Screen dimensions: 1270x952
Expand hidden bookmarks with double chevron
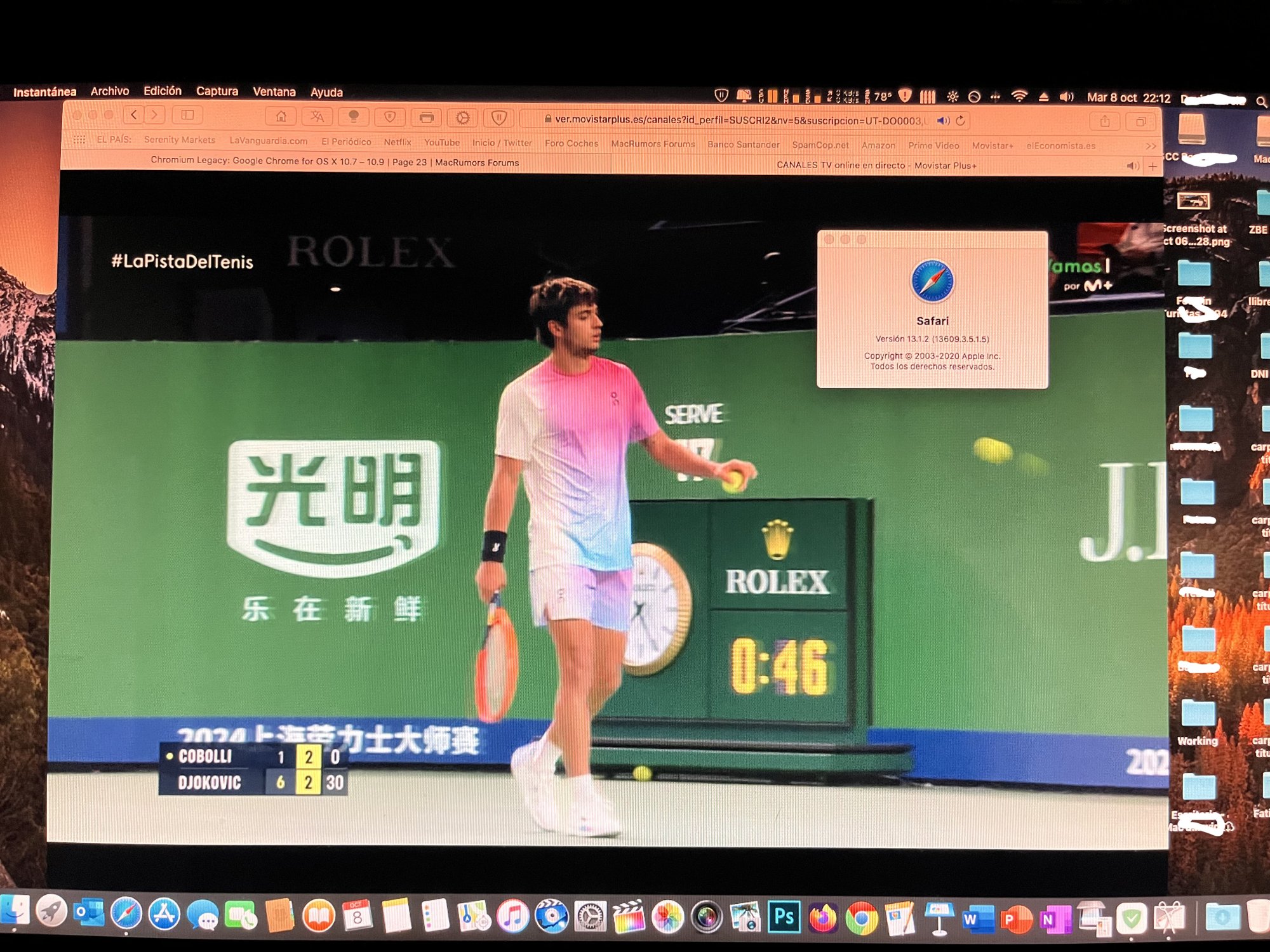pos(1151,146)
